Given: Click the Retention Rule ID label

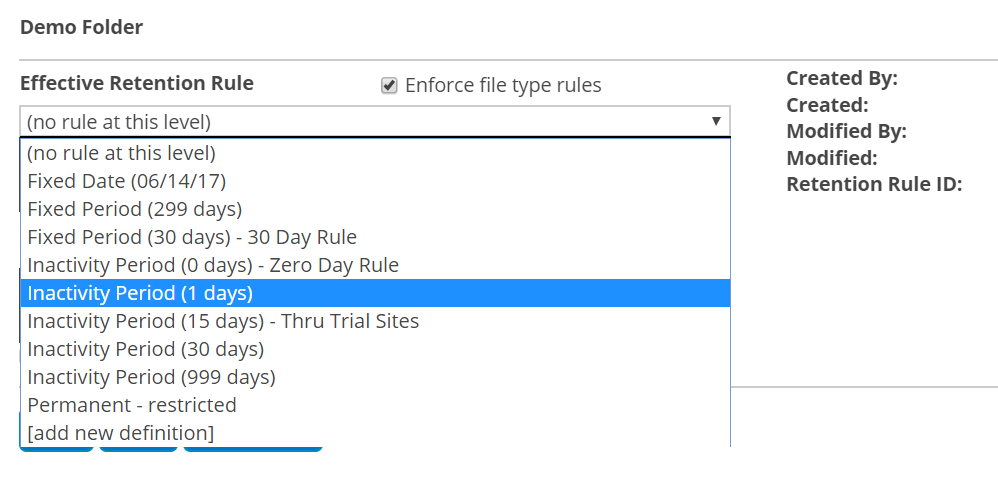Looking at the screenshot, I should point(874,184).
